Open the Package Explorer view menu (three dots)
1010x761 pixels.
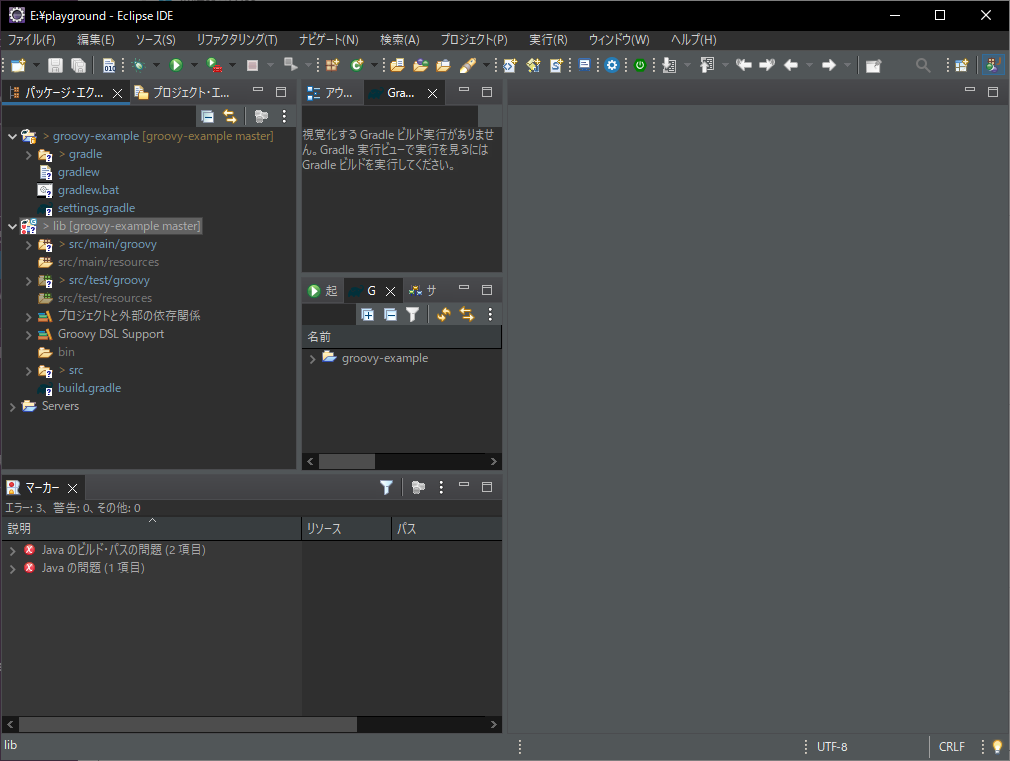284,116
